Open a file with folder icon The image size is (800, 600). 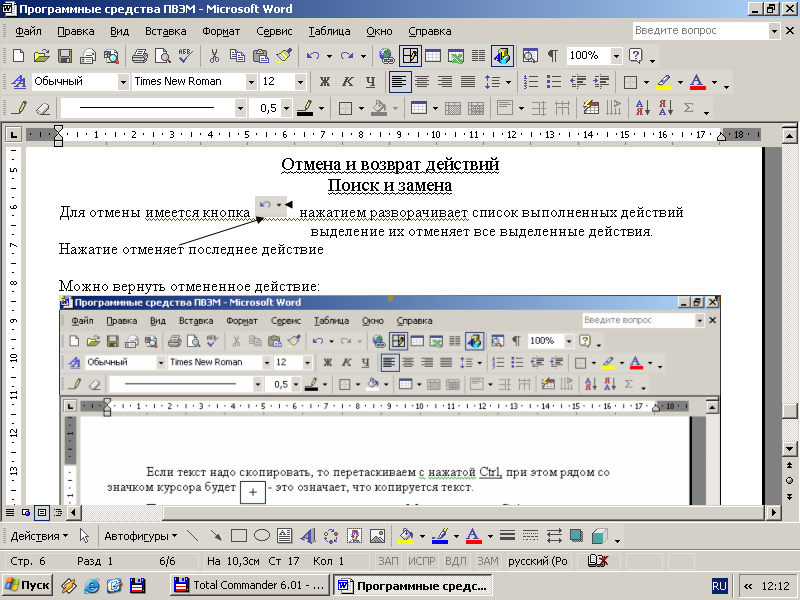[41, 56]
